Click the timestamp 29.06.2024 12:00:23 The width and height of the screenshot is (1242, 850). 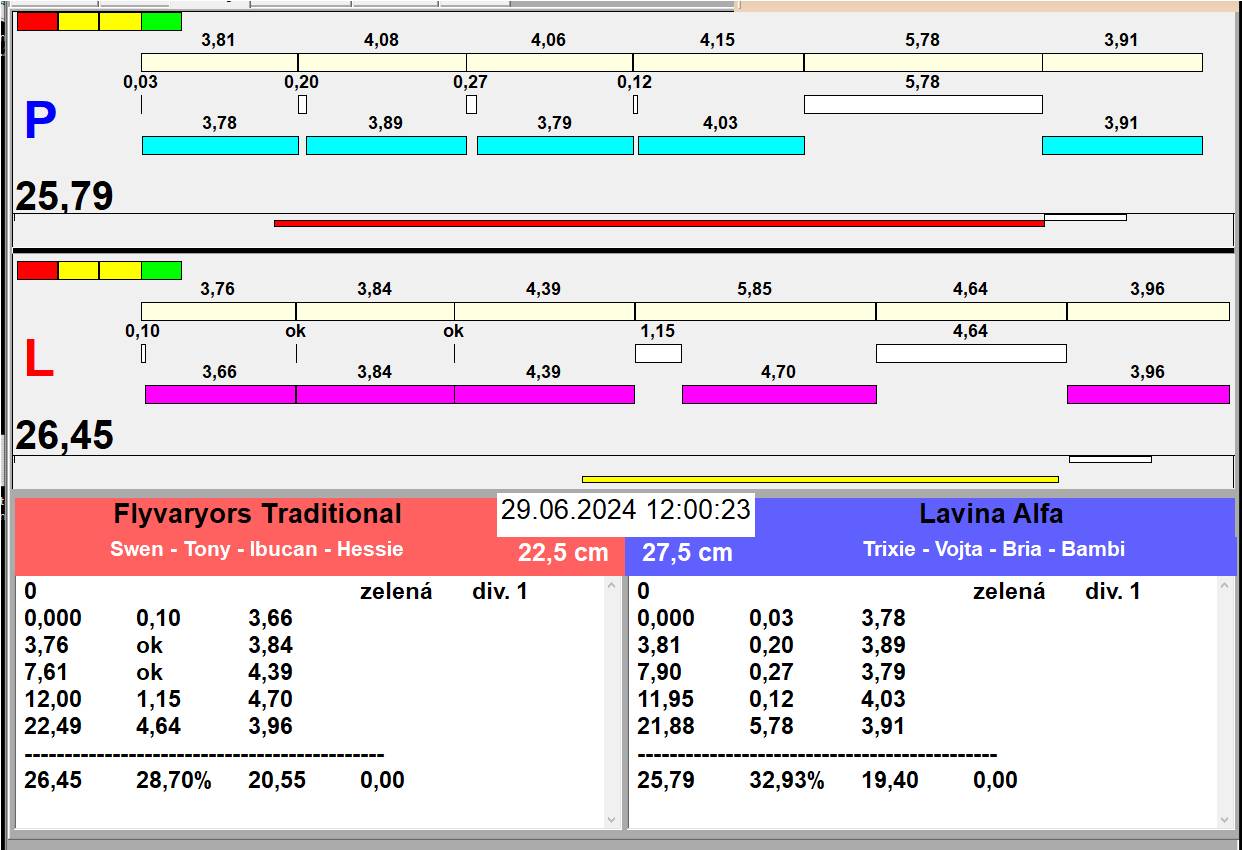626,510
